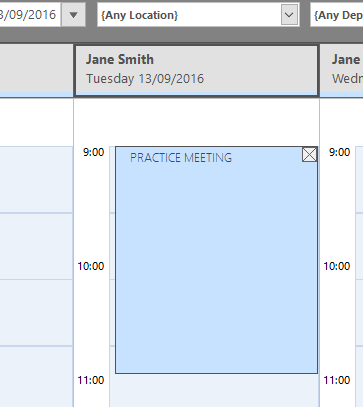Click the 9:00 label in Tuesday column

pos(93,152)
